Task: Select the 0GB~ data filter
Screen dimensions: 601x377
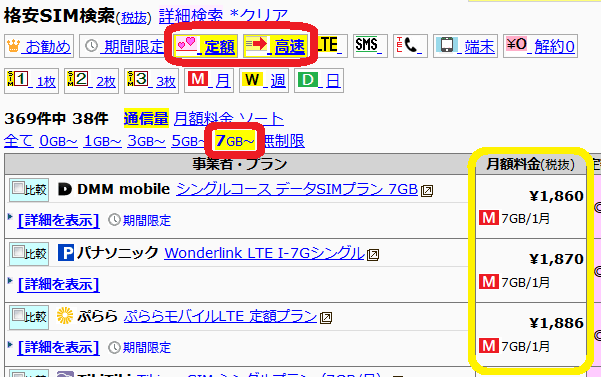Action: coord(59,141)
